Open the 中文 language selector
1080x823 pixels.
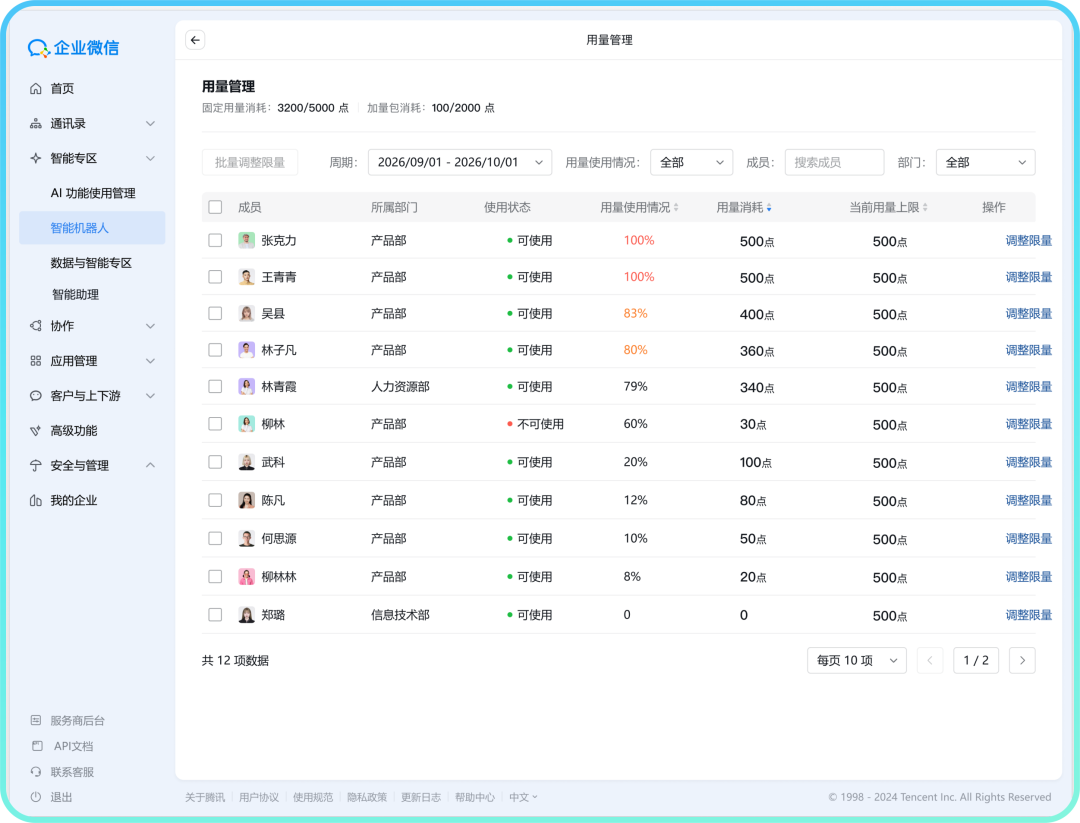click(523, 798)
